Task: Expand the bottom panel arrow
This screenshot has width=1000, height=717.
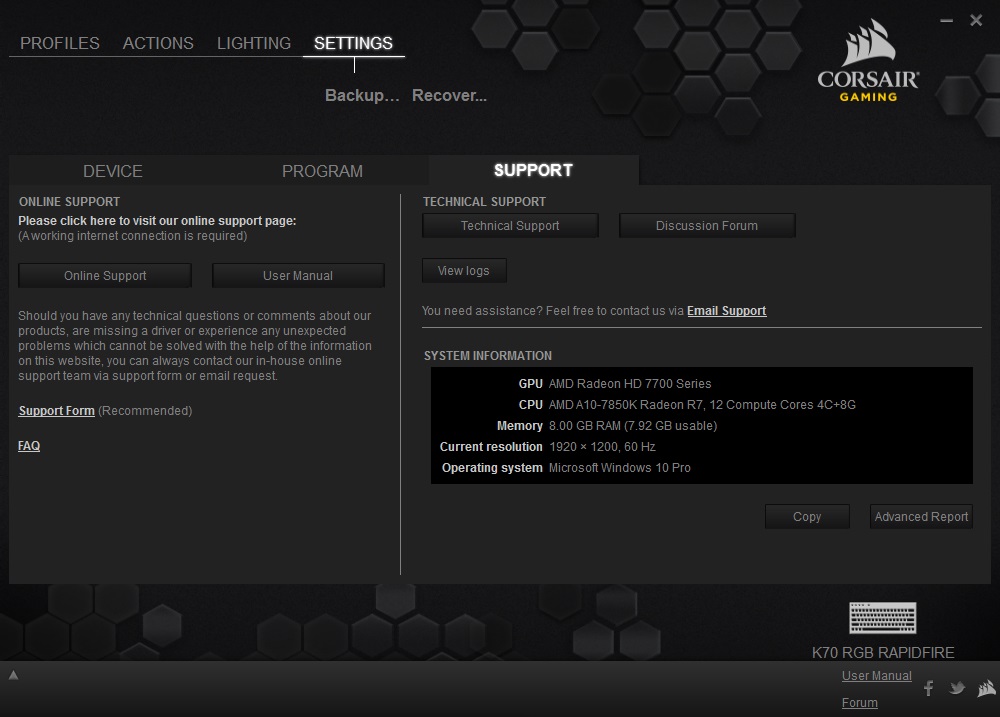Action: [x=13, y=675]
